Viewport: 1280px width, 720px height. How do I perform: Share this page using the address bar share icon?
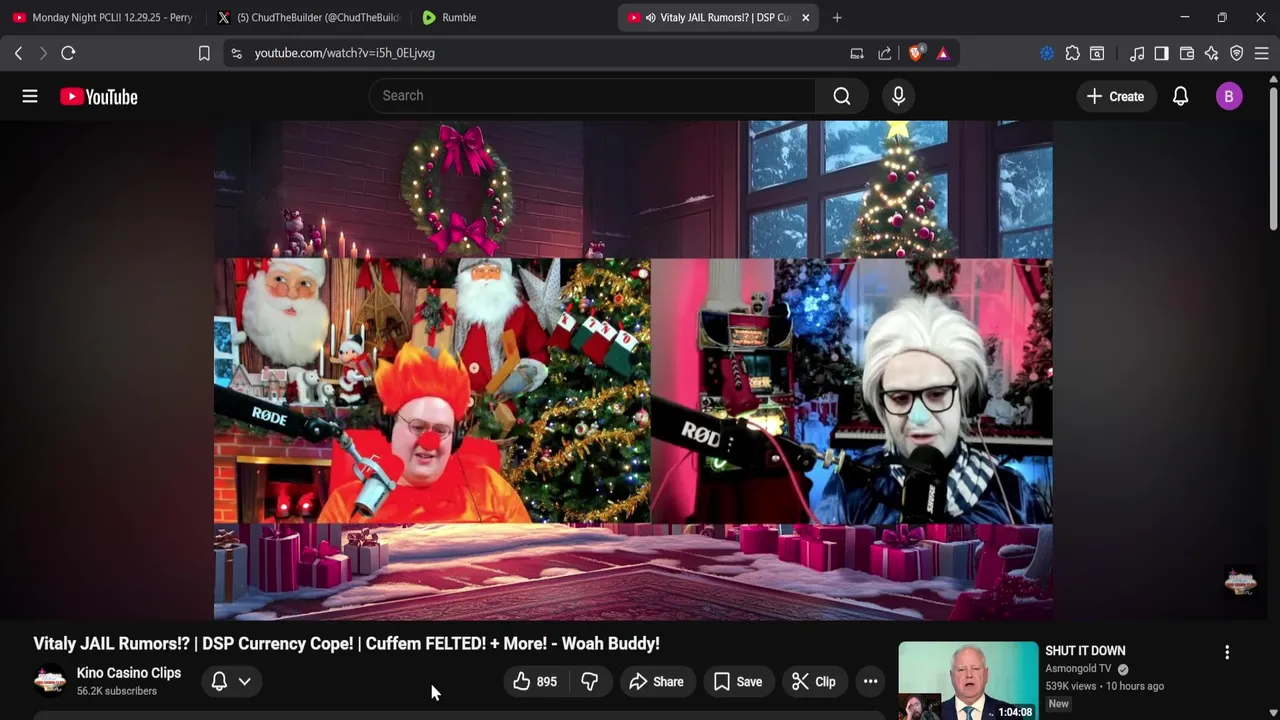pyautogui.click(x=885, y=53)
